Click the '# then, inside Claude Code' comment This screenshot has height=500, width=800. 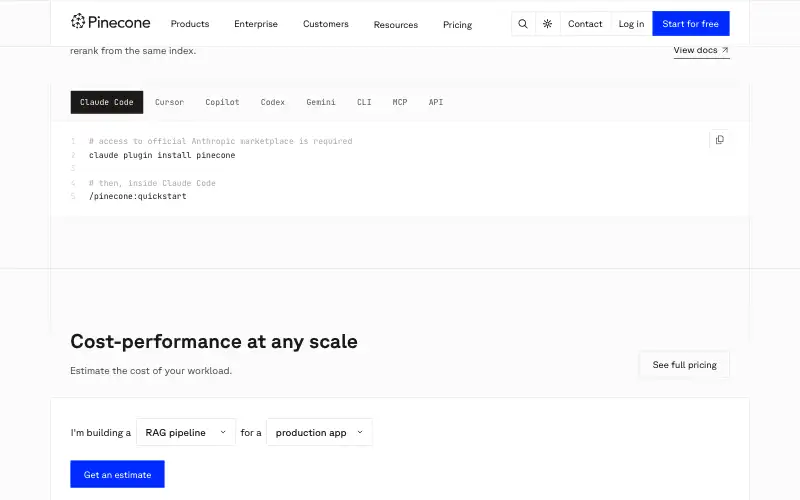pyautogui.click(x=152, y=183)
